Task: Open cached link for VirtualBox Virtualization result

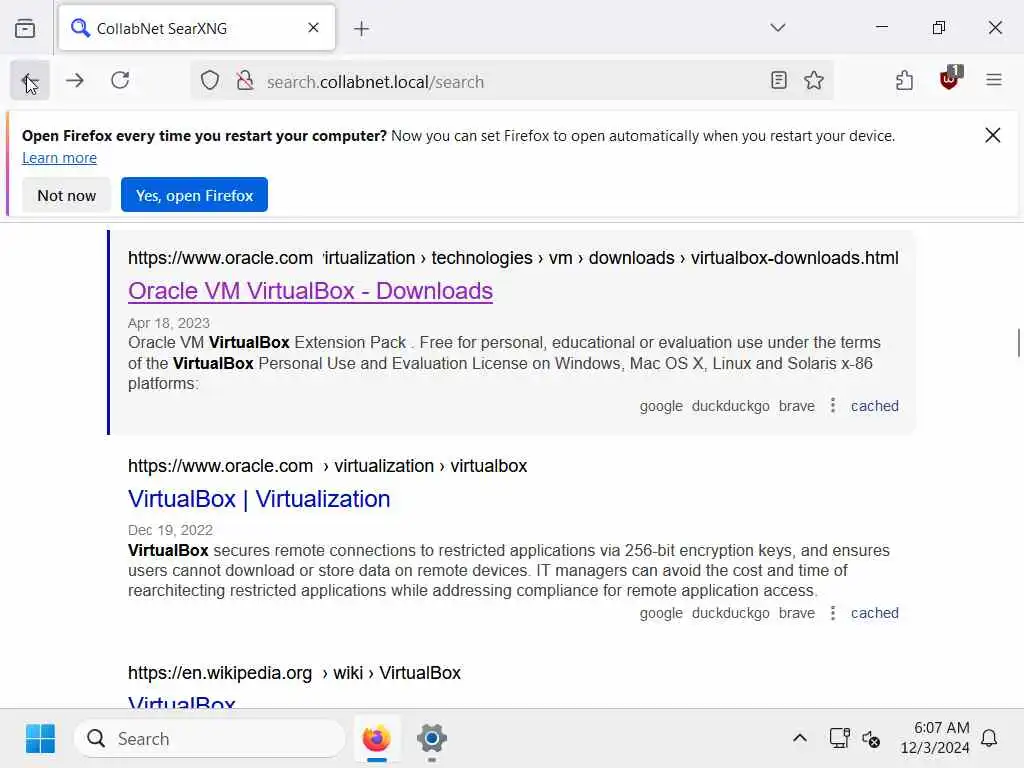Action: [x=874, y=613]
